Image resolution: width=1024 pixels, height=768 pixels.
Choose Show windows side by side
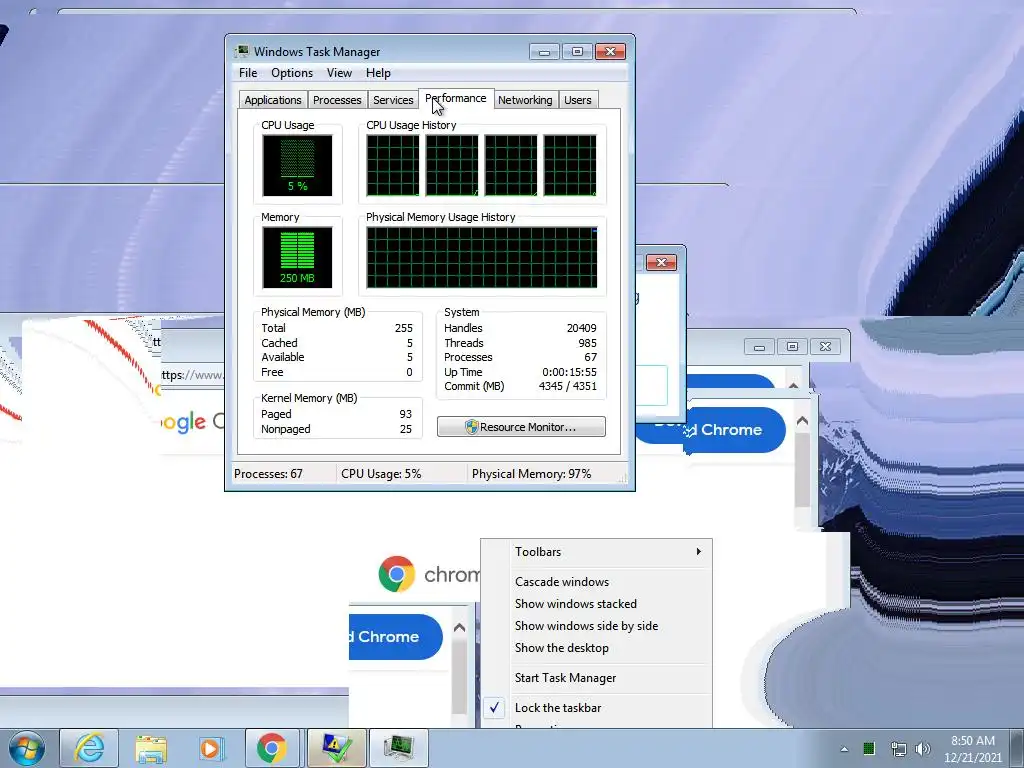coord(586,626)
